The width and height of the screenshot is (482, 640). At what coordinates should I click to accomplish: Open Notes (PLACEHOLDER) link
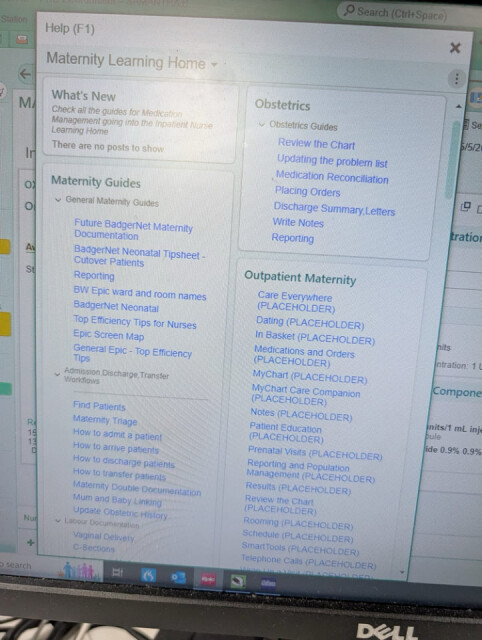click(301, 414)
